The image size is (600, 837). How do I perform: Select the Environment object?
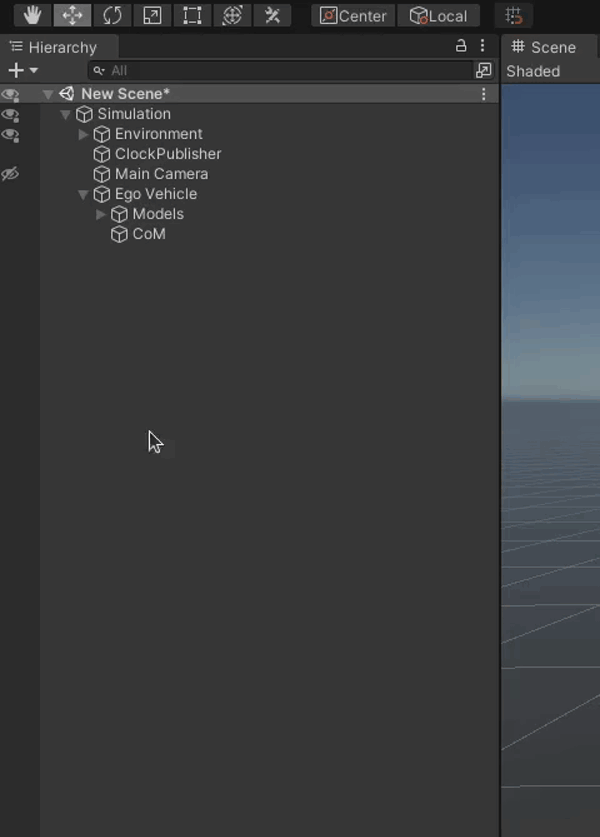159,134
